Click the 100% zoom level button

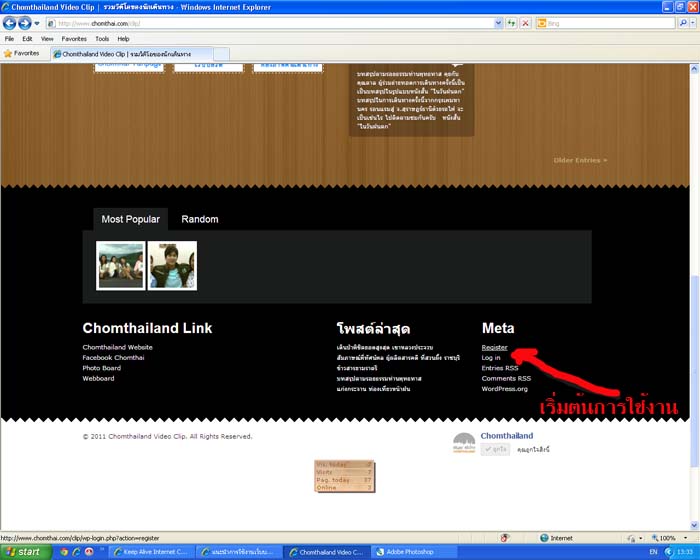(x=663, y=538)
